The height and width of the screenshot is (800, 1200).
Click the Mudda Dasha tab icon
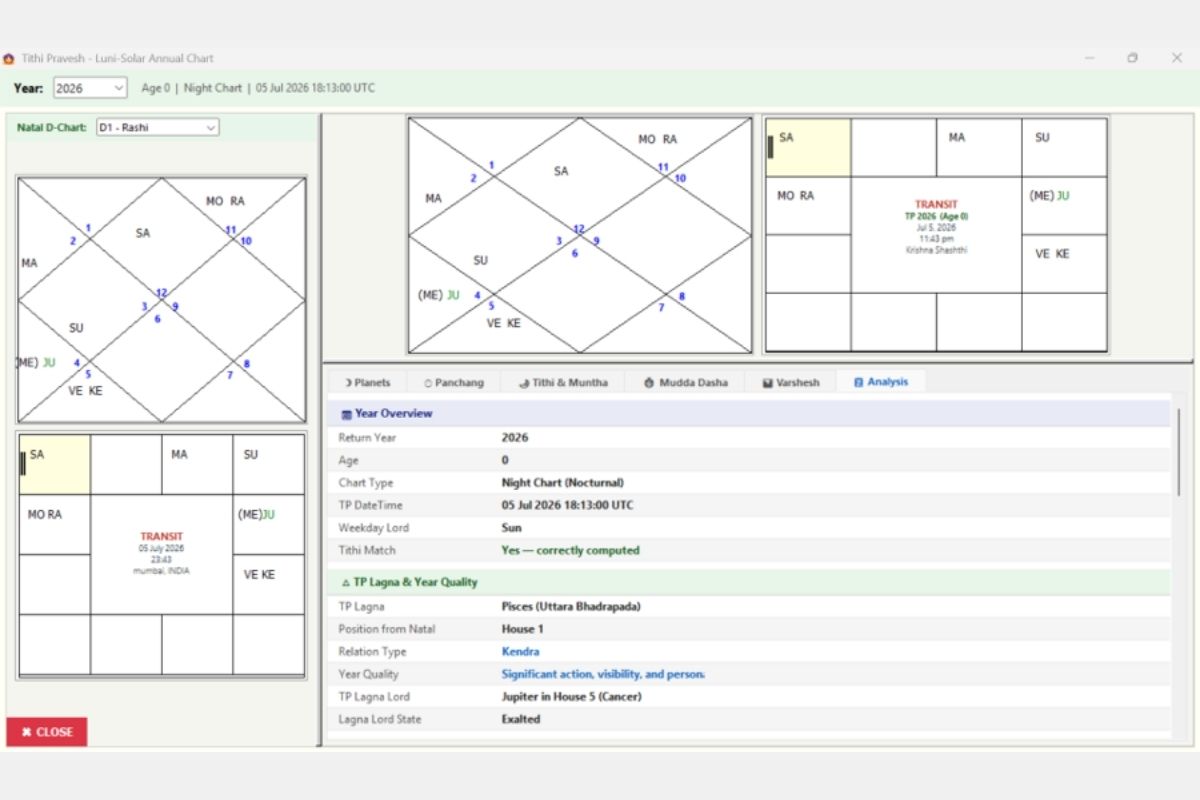tap(649, 383)
